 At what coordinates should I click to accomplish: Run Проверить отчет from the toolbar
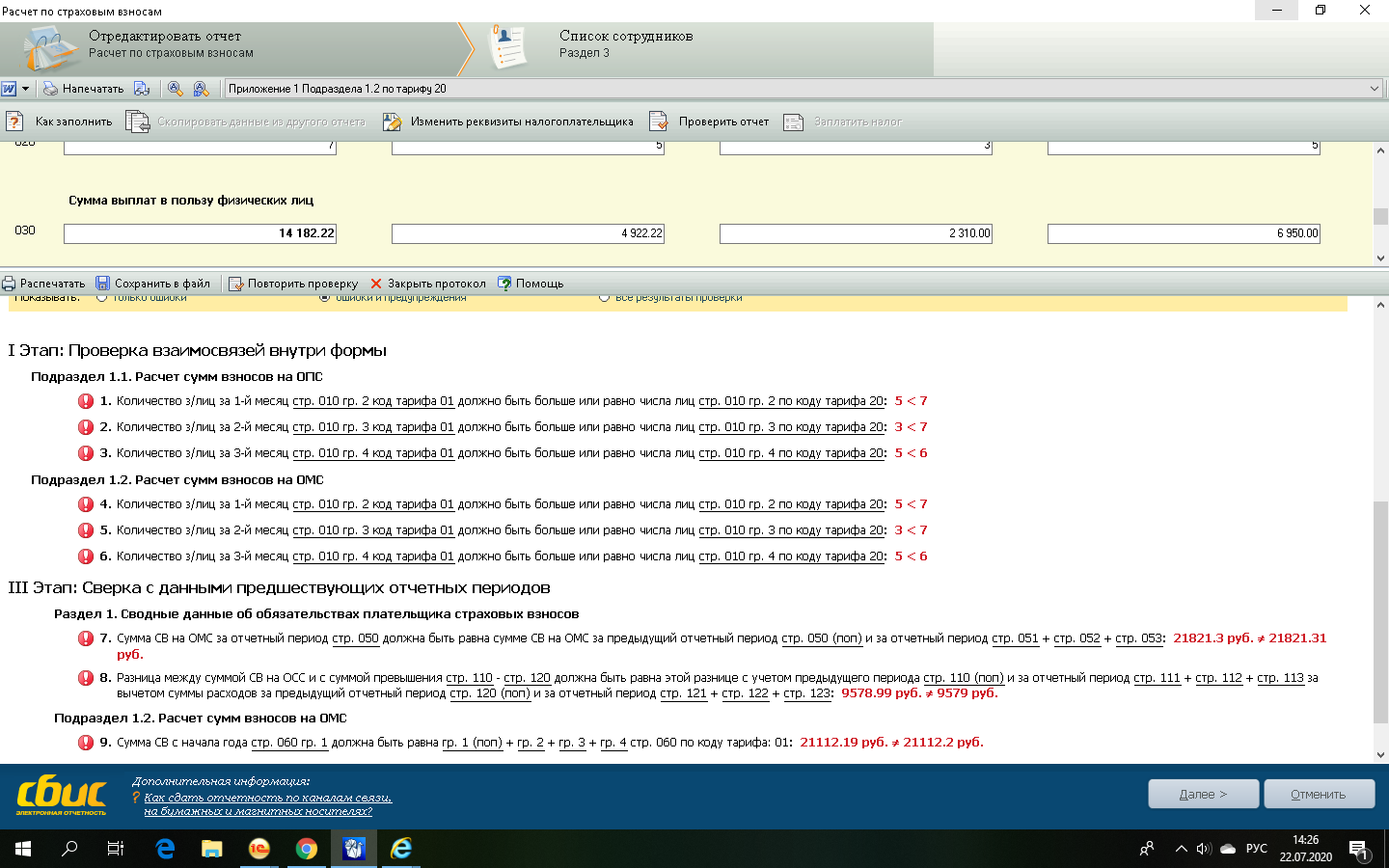pos(659,122)
